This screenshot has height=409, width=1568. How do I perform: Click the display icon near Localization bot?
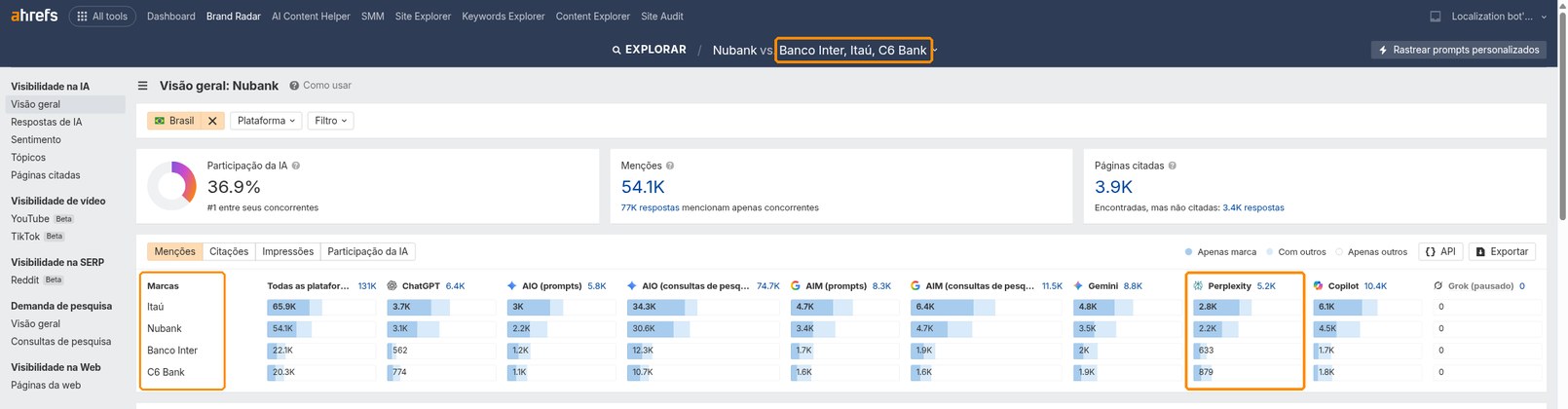[1435, 17]
